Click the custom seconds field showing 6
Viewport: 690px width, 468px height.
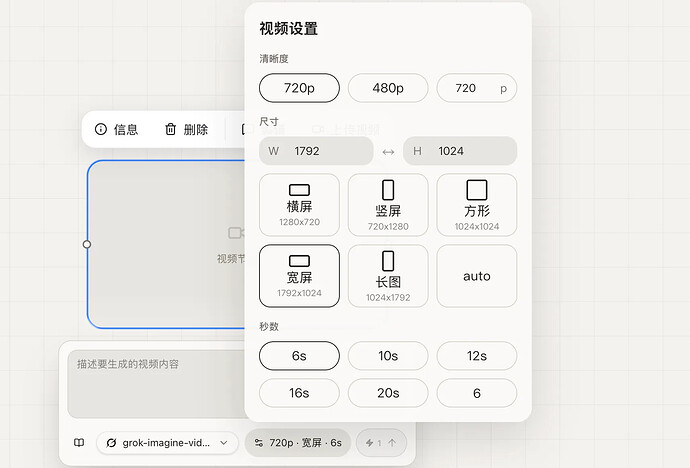pyautogui.click(x=477, y=393)
